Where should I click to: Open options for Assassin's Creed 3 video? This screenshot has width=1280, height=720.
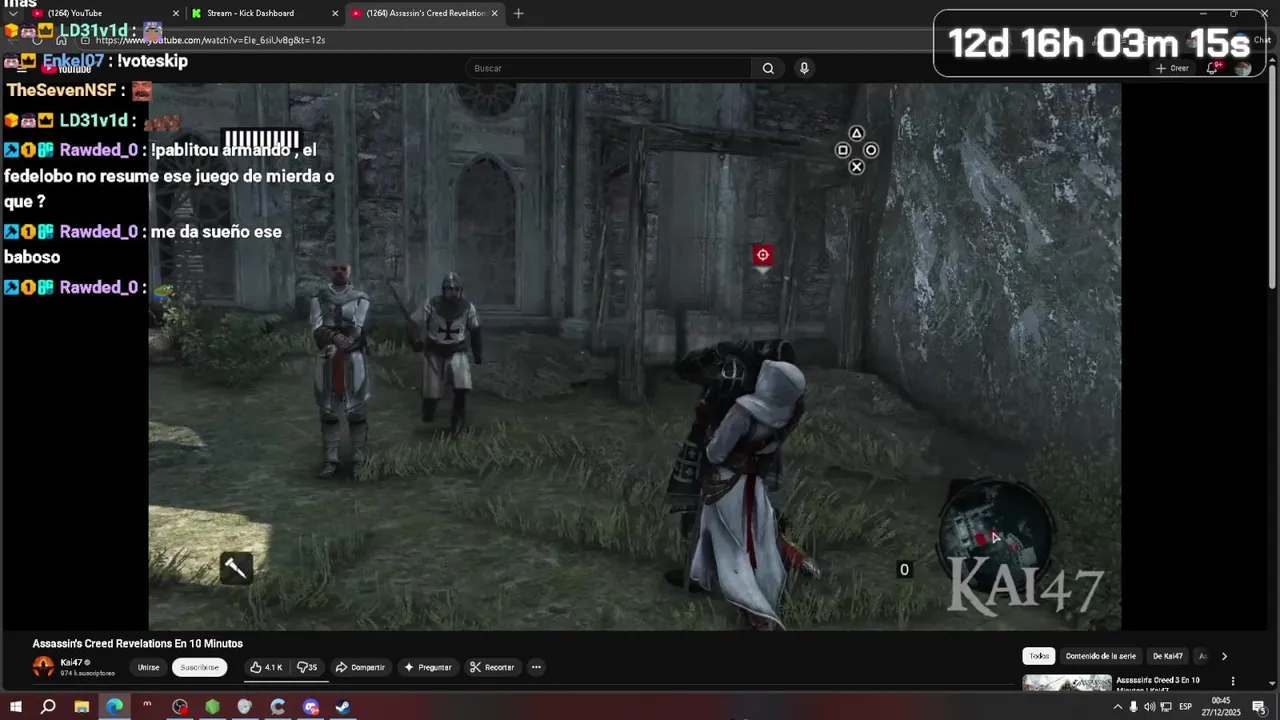[1233, 681]
